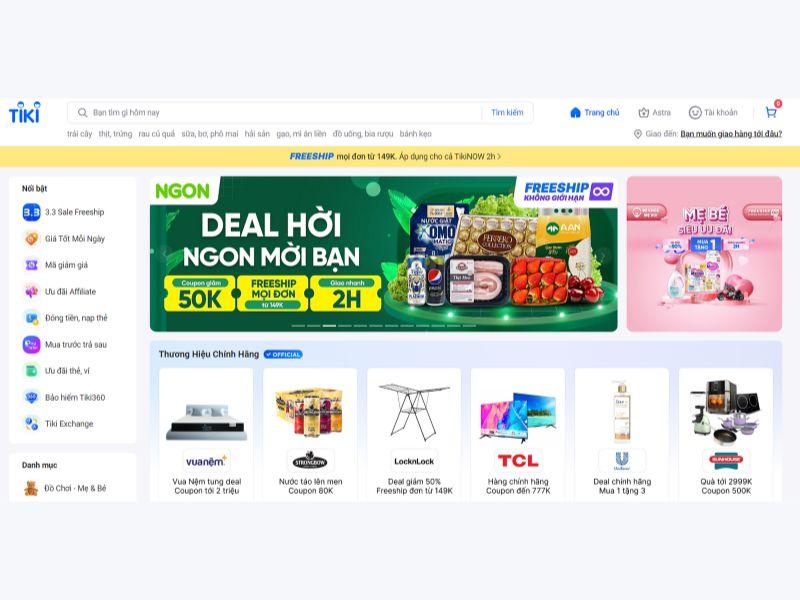The height and width of the screenshot is (600, 800).
Task: Select the third banner carousel indicator
Action: pos(329,326)
